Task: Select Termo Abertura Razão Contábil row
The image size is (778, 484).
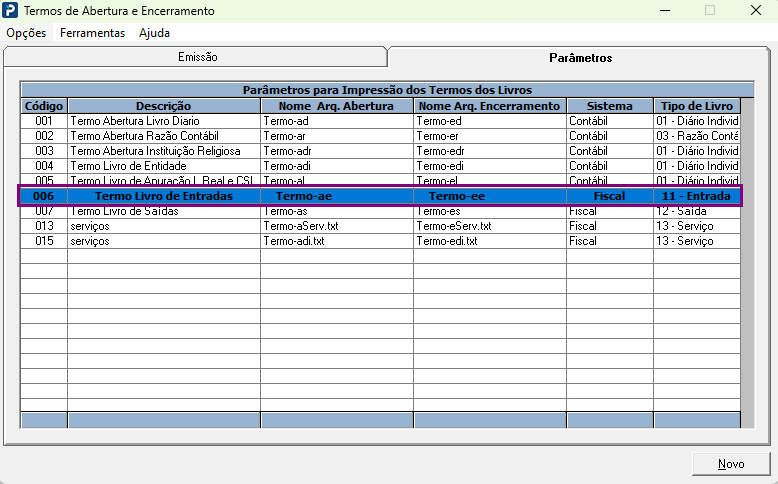Action: 164,136
